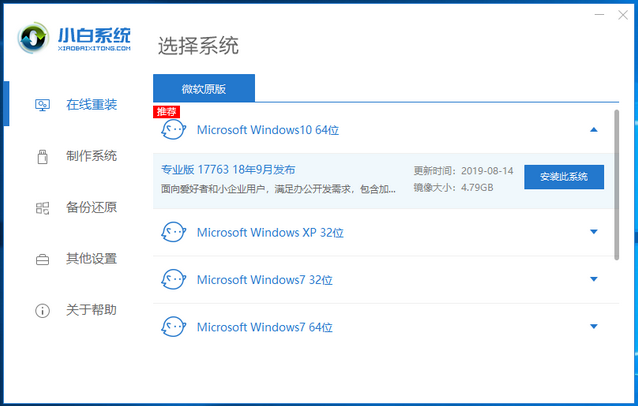Click the Windows10 64位 face icon
The image size is (638, 406).
174,130
